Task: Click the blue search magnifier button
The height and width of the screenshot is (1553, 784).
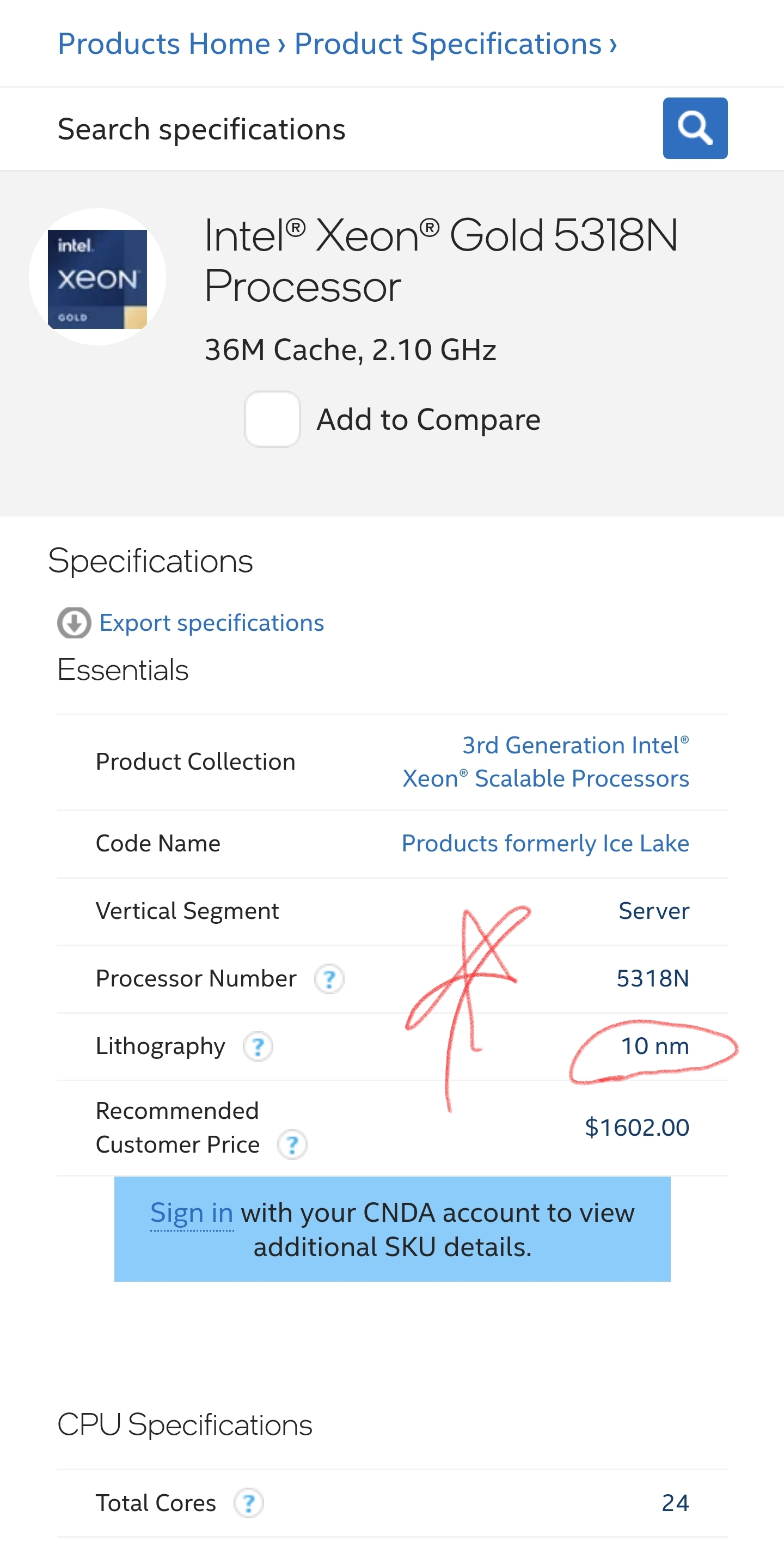Action: (x=695, y=129)
